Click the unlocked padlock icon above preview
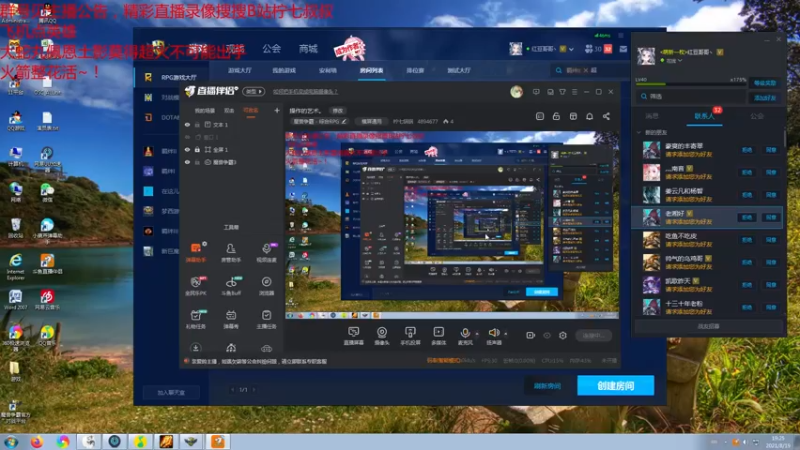Screen dimensions: 800x450 click(x=556, y=116)
